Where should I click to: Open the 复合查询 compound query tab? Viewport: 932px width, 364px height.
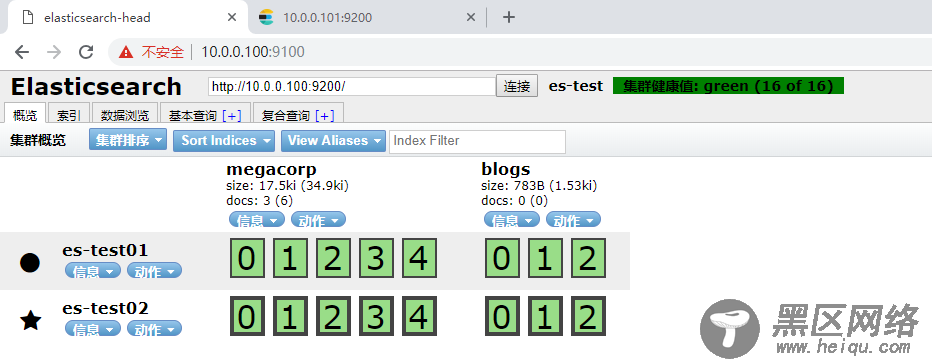point(298,115)
